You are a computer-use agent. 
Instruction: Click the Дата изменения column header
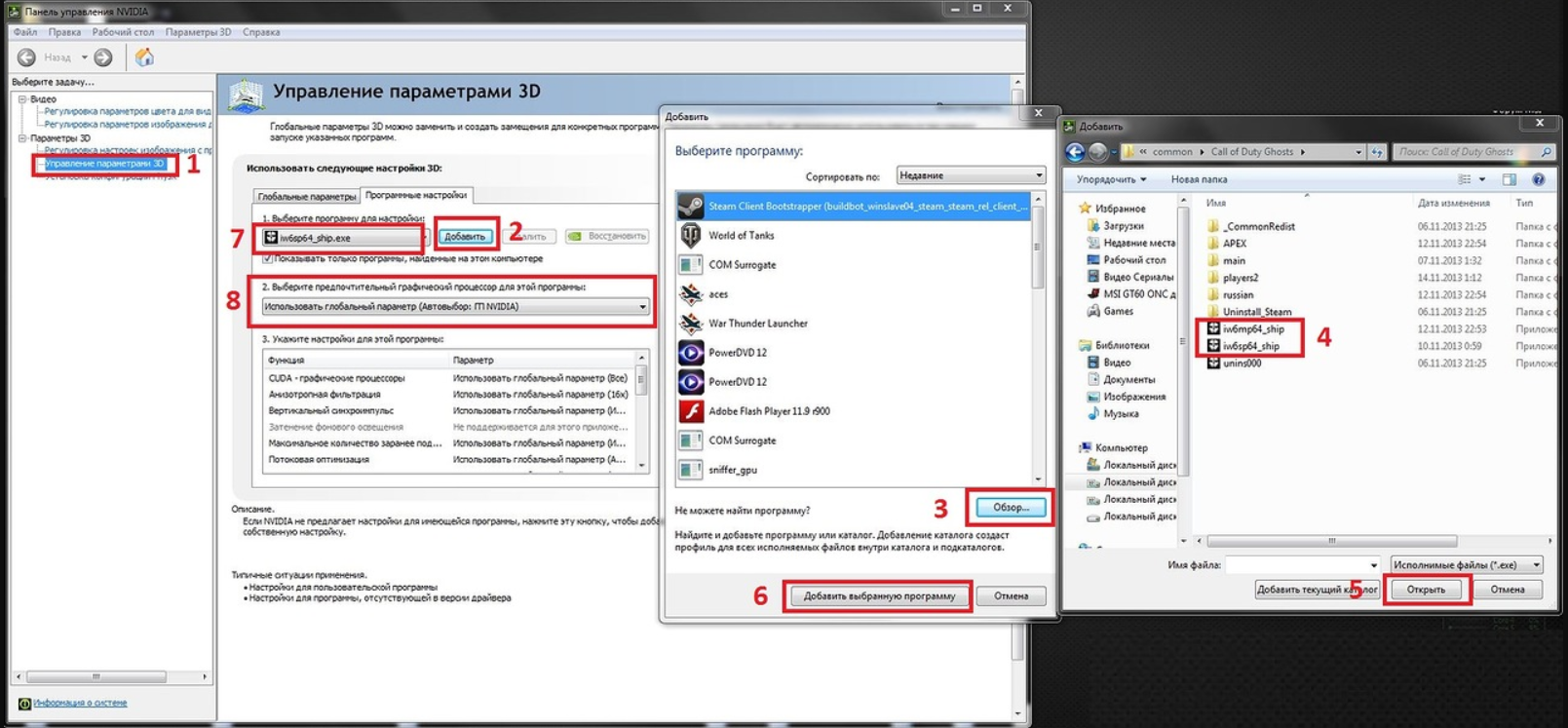point(1453,203)
